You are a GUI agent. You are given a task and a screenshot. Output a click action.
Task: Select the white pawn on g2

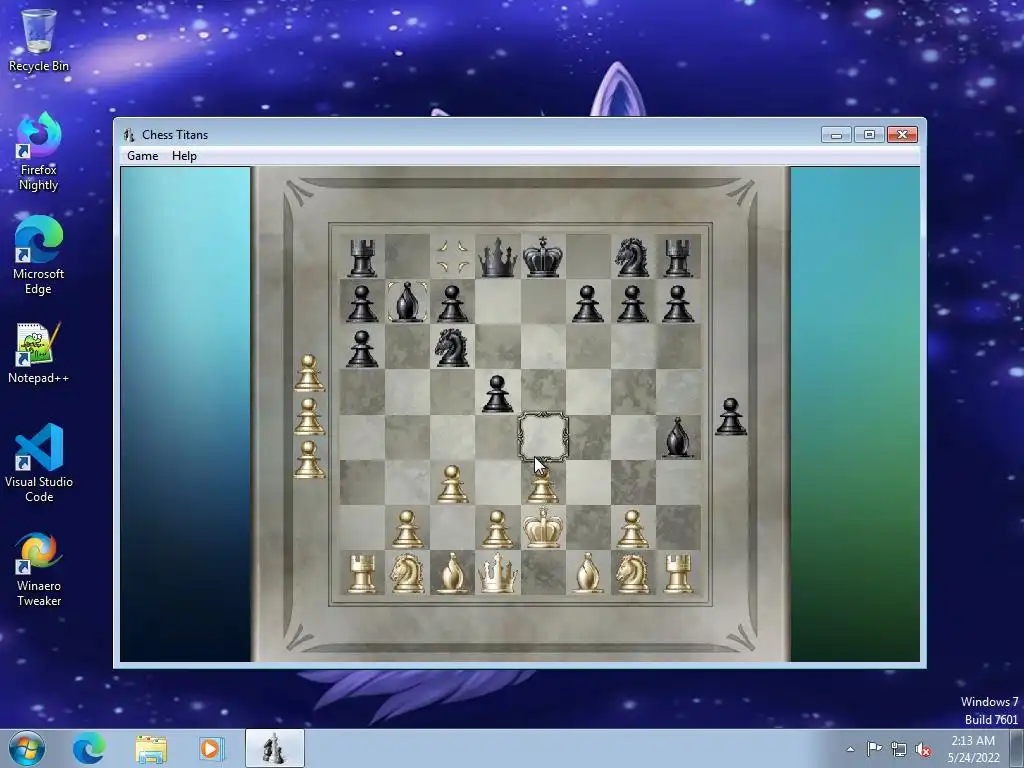(632, 528)
